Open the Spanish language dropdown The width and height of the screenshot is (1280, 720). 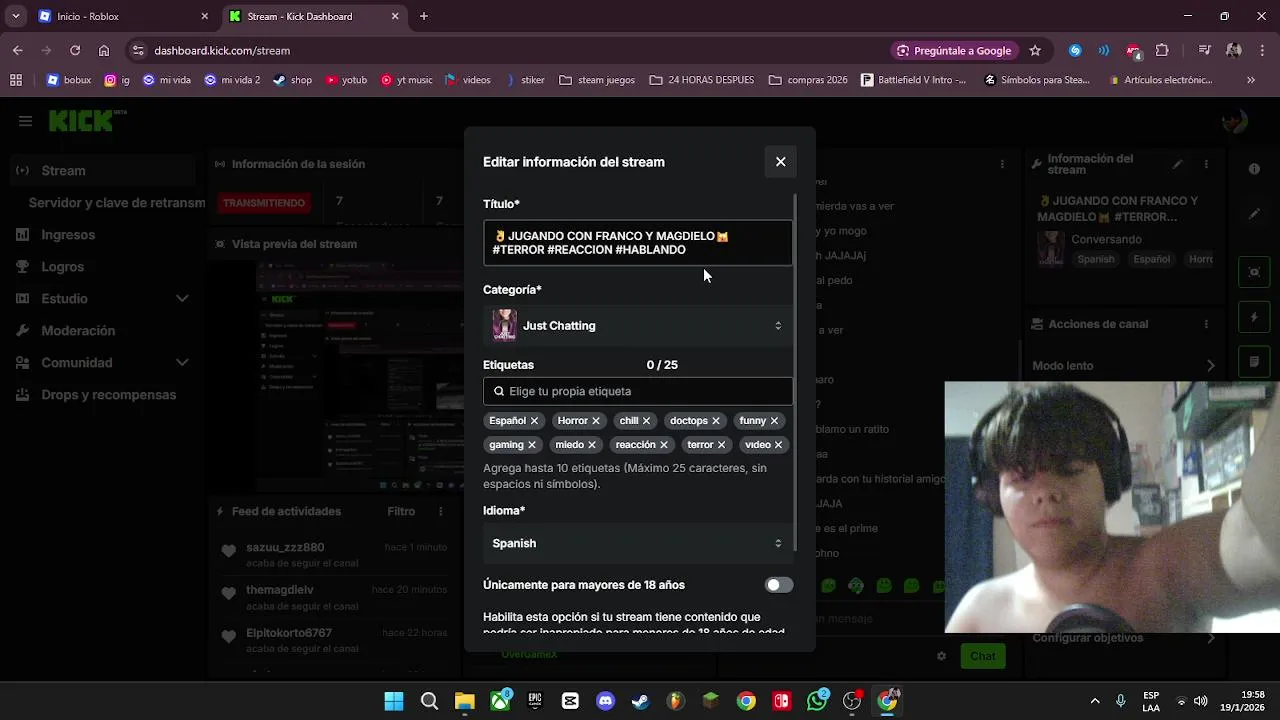(x=638, y=543)
